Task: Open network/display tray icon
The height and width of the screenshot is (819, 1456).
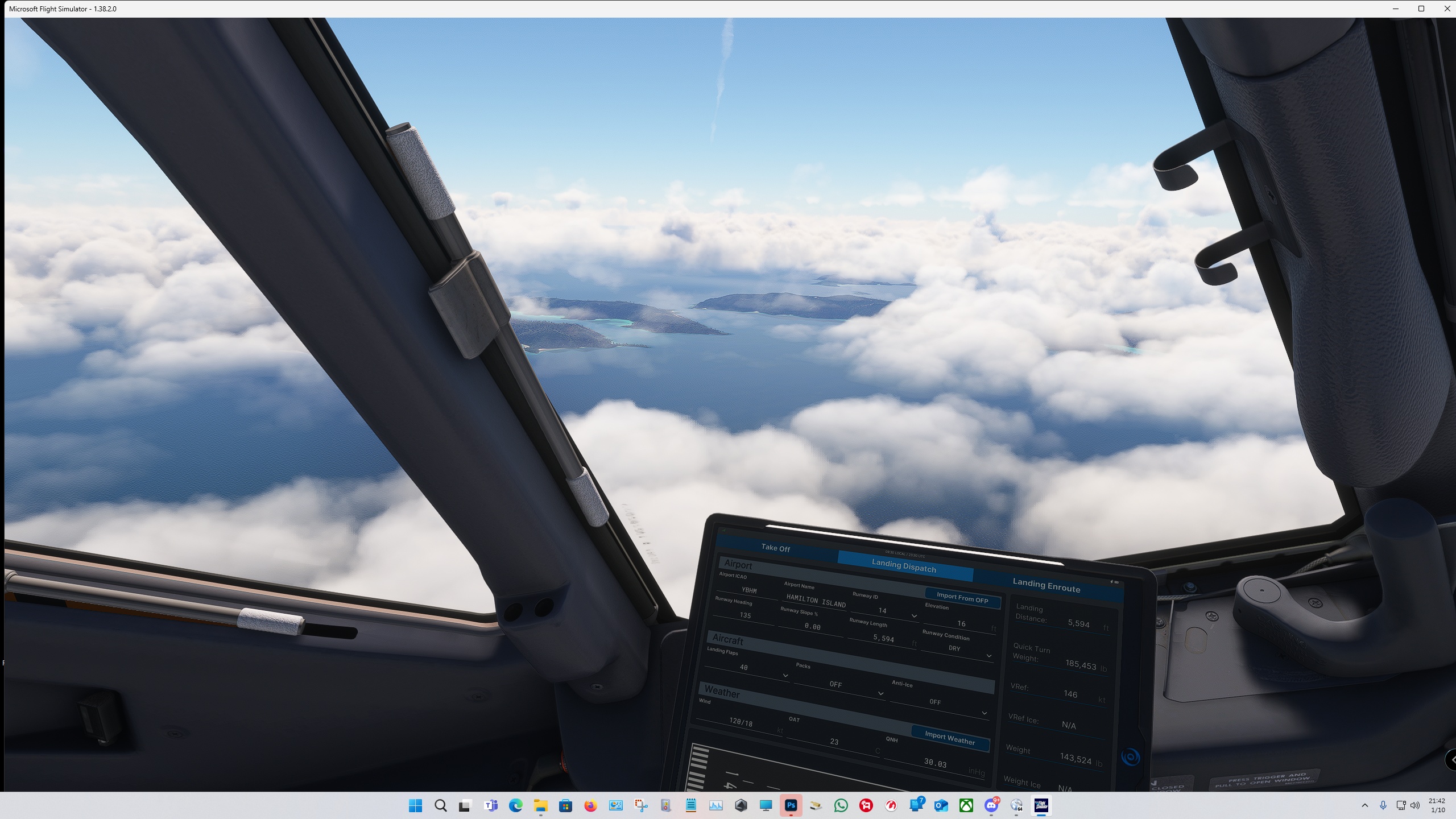Action: tap(1401, 805)
